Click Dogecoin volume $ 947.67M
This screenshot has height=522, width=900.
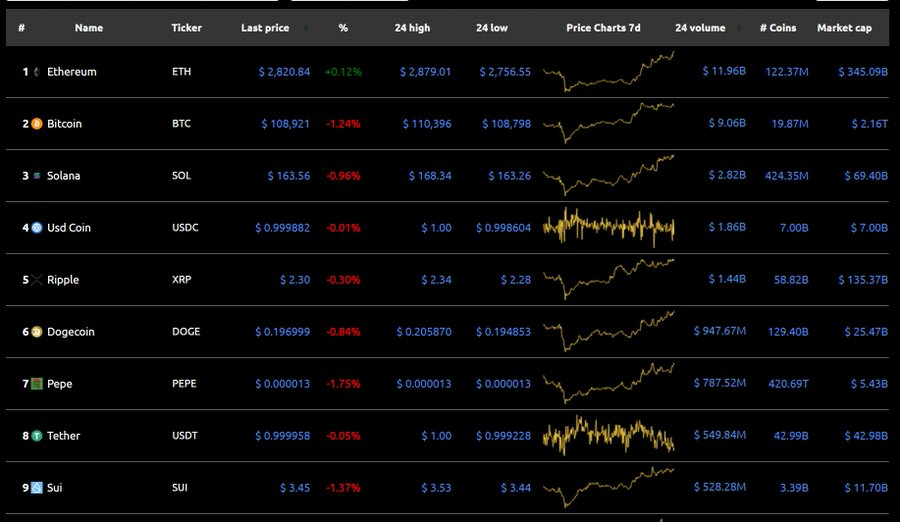[x=720, y=331]
